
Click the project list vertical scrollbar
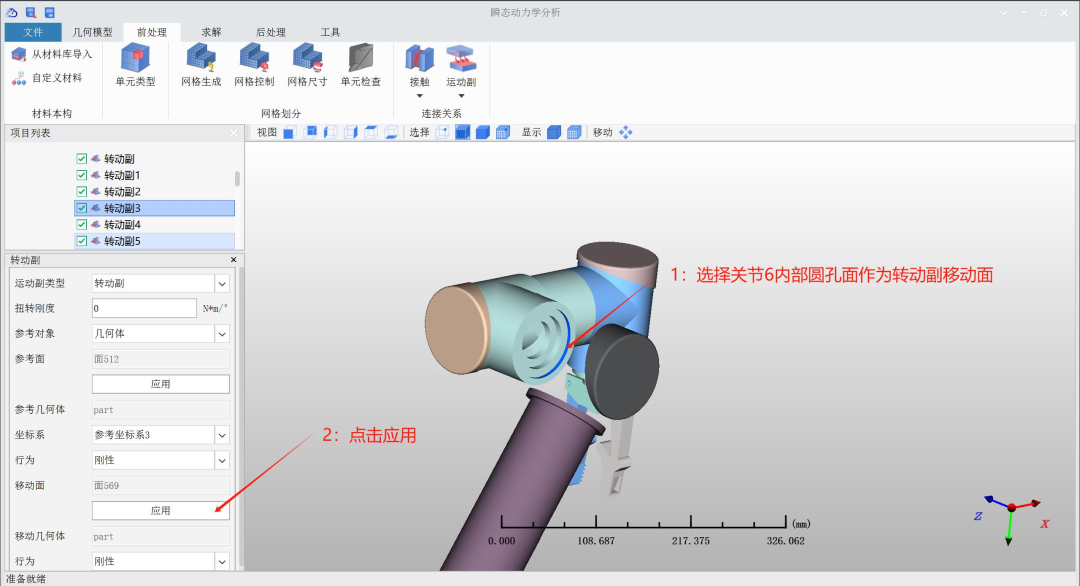click(x=238, y=178)
